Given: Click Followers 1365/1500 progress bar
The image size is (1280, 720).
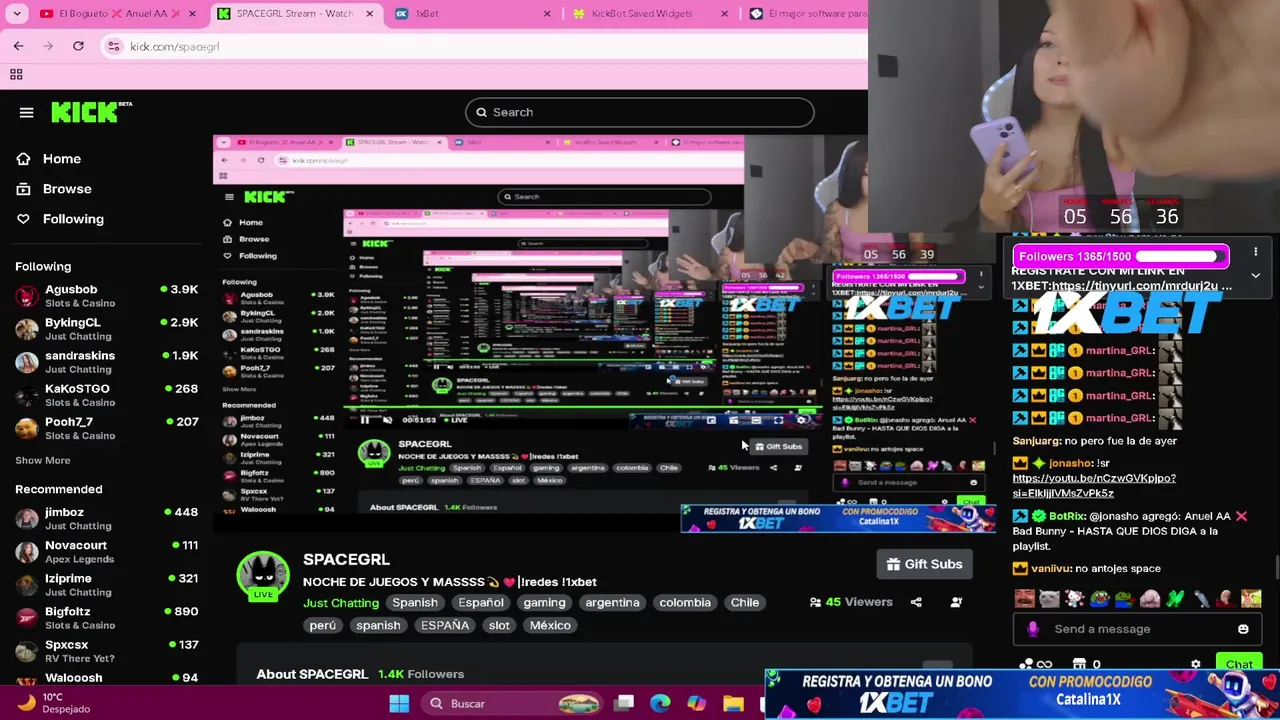Looking at the screenshot, I should 1121,257.
